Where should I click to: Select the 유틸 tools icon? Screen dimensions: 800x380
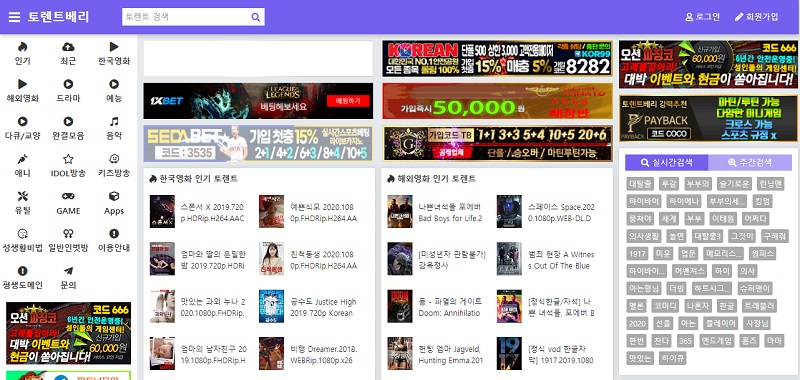tap(22, 196)
